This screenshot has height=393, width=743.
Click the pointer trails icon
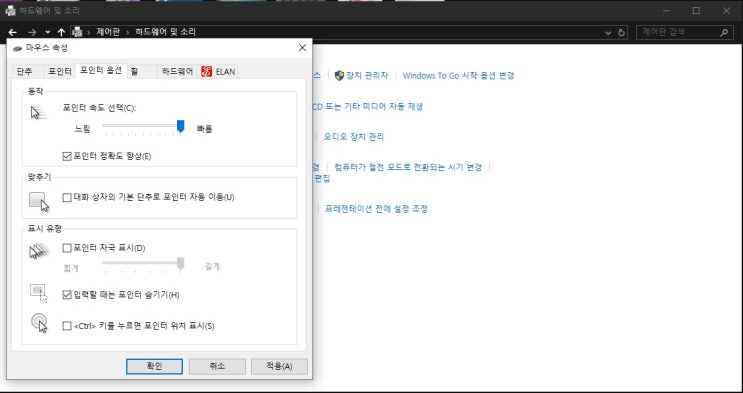(39, 251)
